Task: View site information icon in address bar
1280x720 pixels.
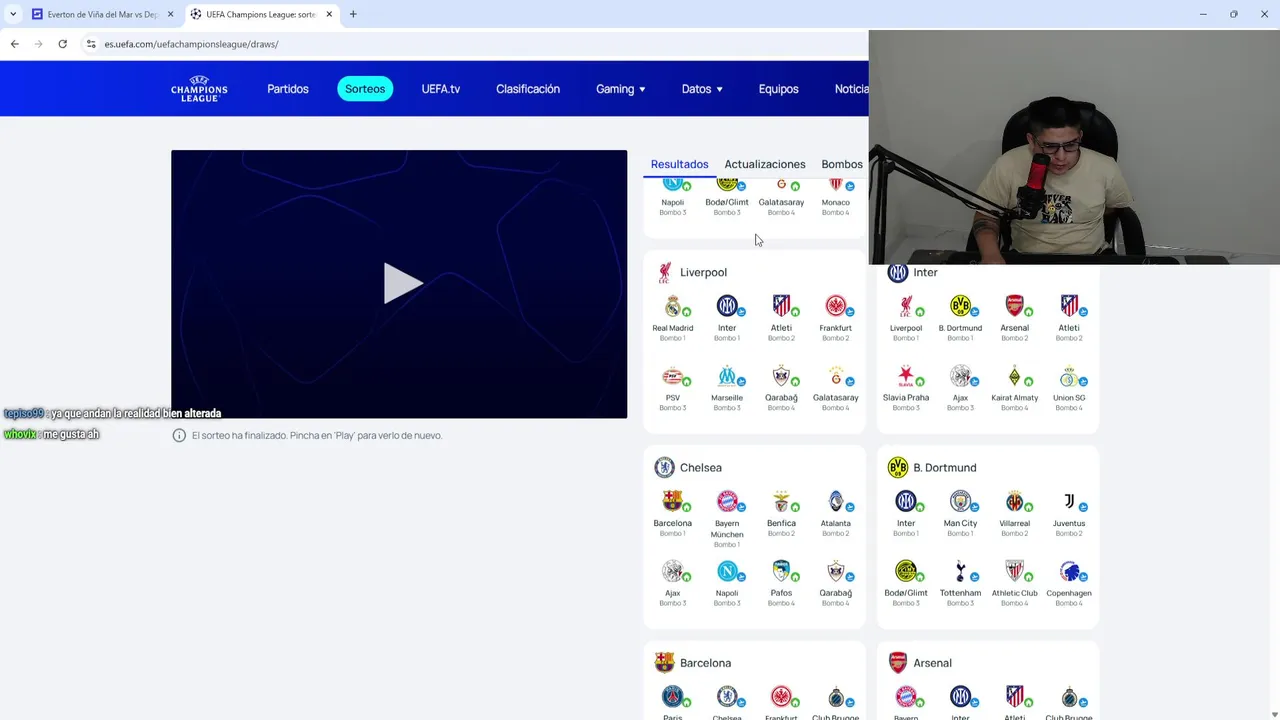Action: point(90,44)
